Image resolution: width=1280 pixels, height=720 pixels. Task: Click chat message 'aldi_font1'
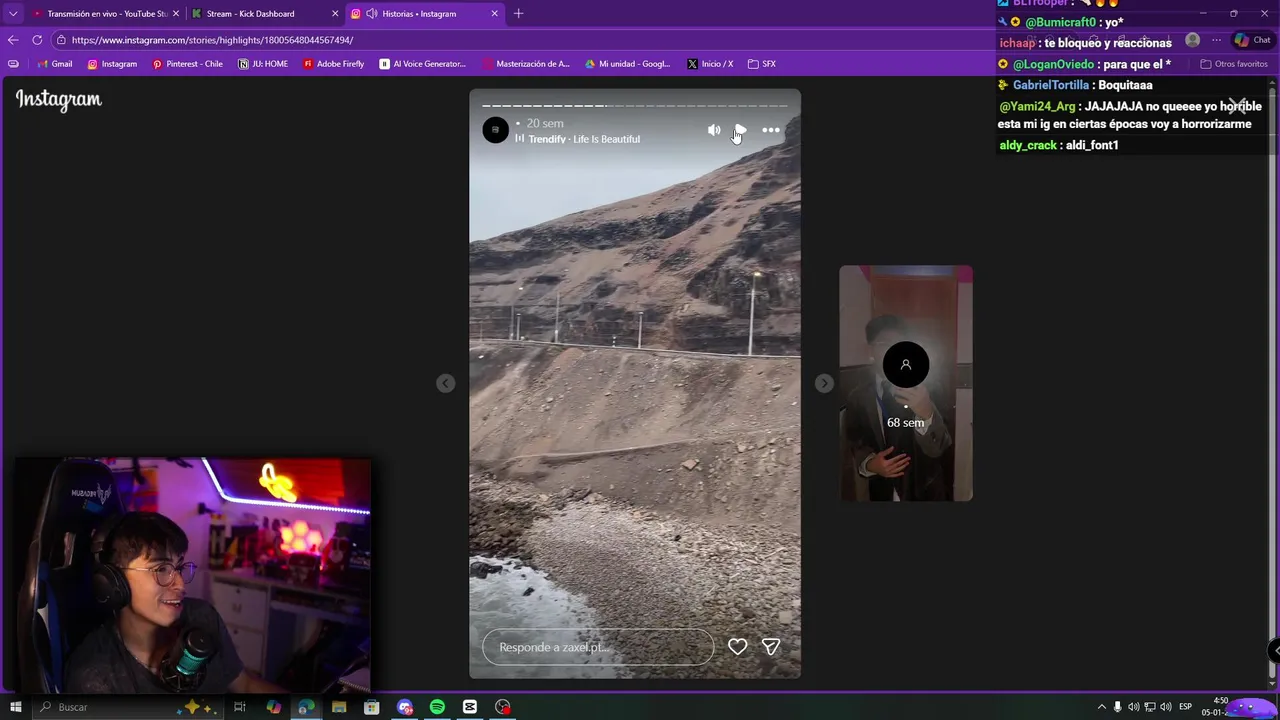pyautogui.click(x=1092, y=145)
